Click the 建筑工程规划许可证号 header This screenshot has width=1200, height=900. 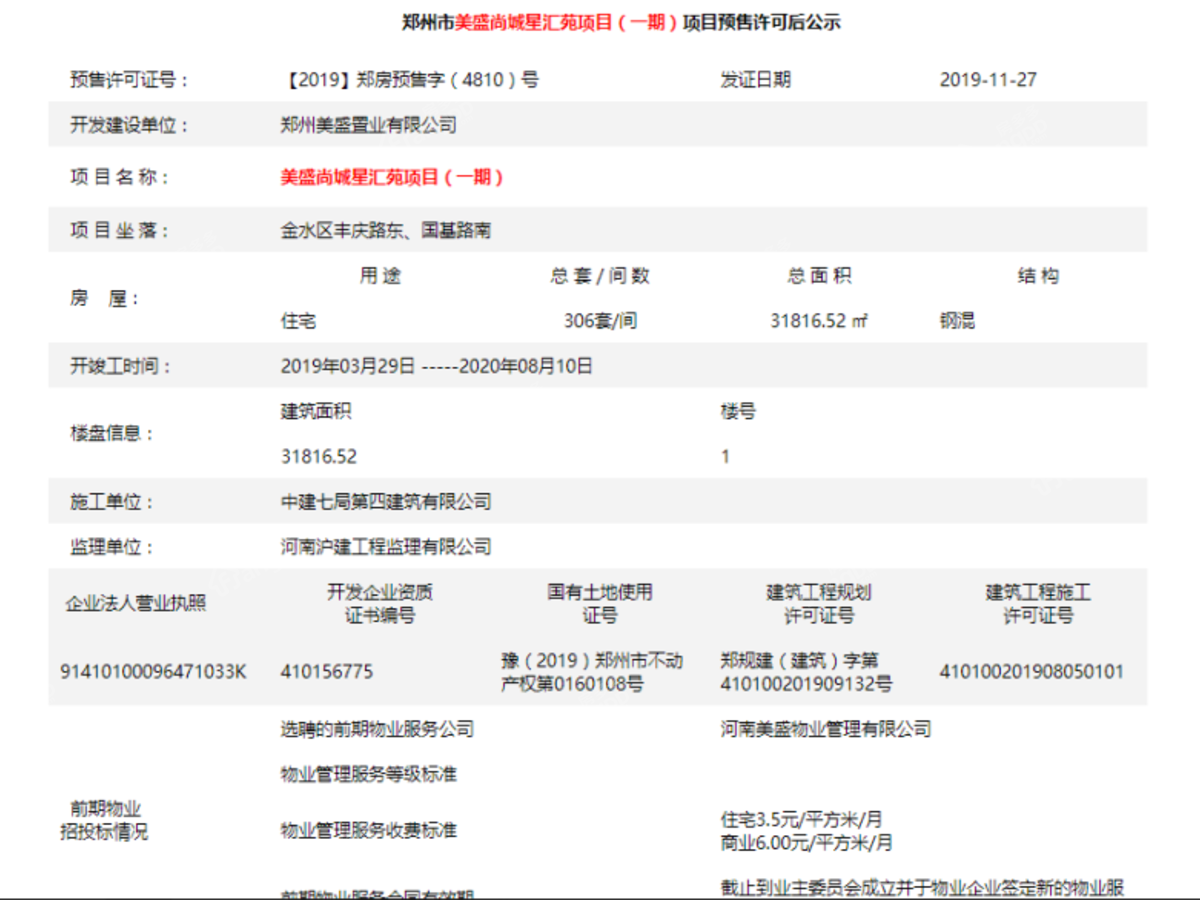(x=819, y=604)
